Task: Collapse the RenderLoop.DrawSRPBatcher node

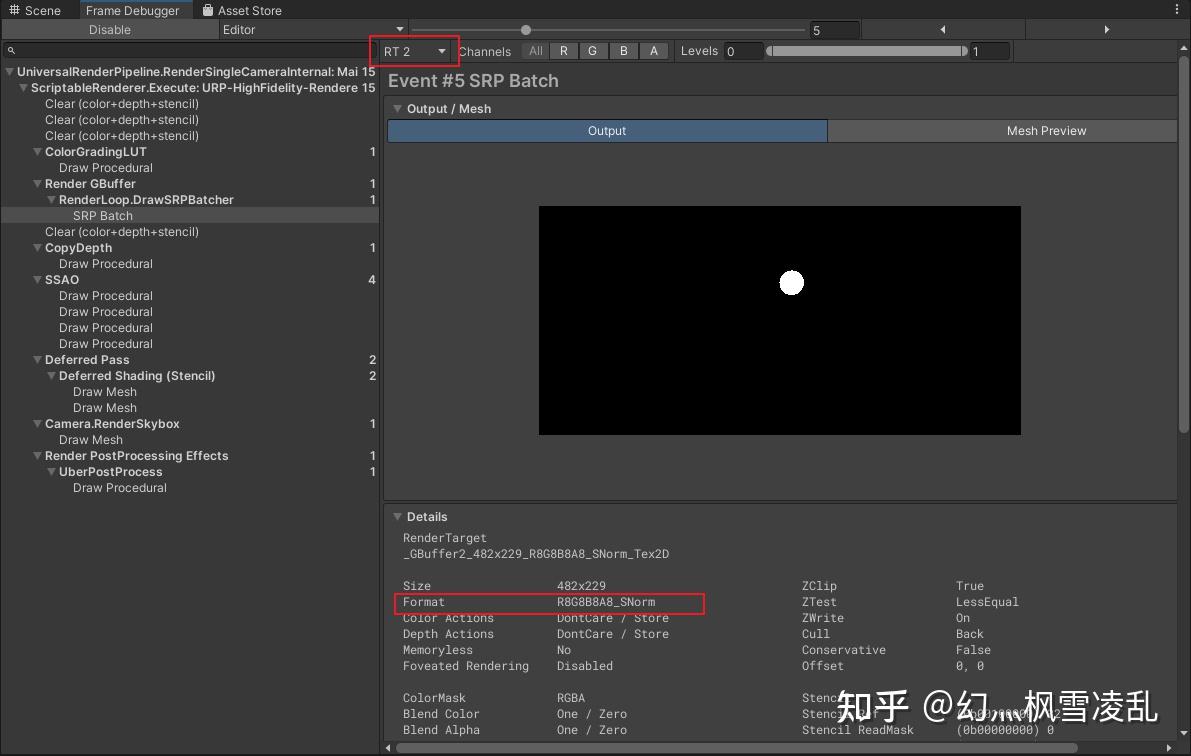Action: pos(52,199)
